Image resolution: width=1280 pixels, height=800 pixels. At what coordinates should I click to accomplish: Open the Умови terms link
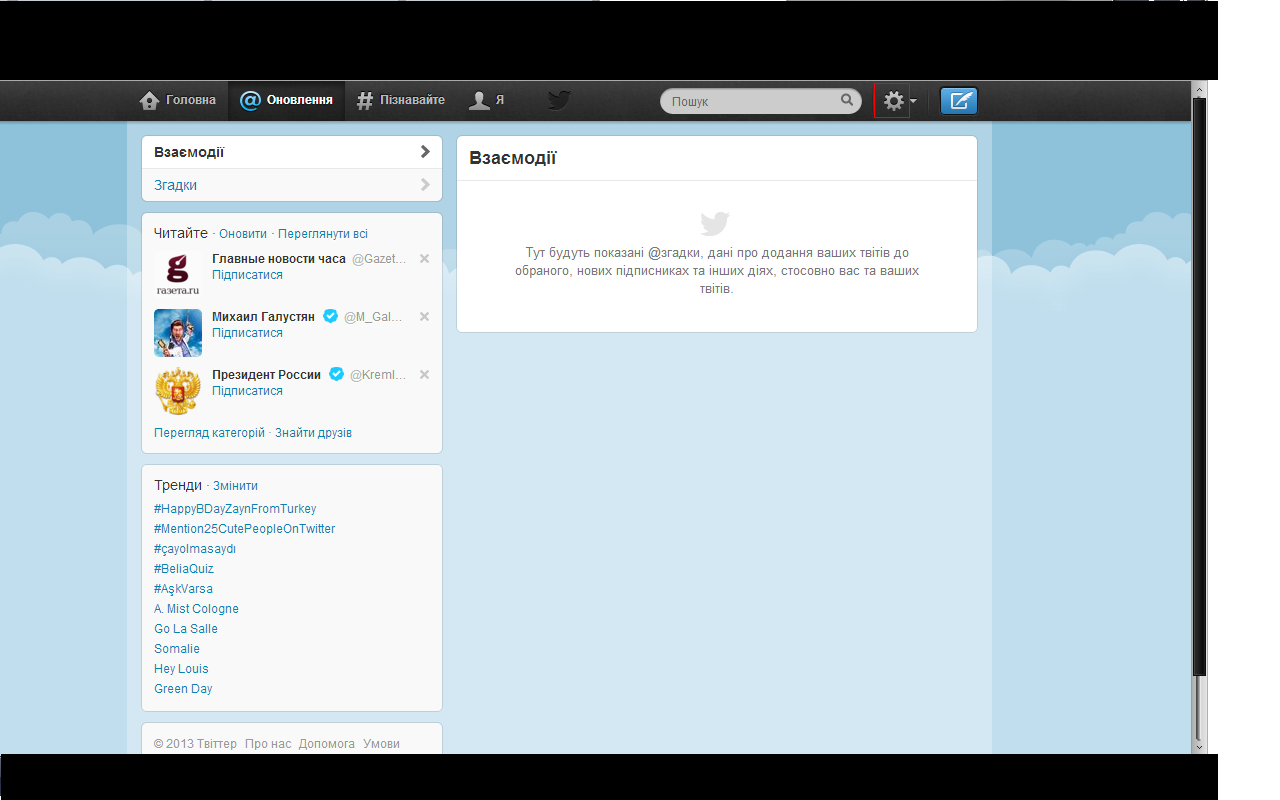pos(381,744)
